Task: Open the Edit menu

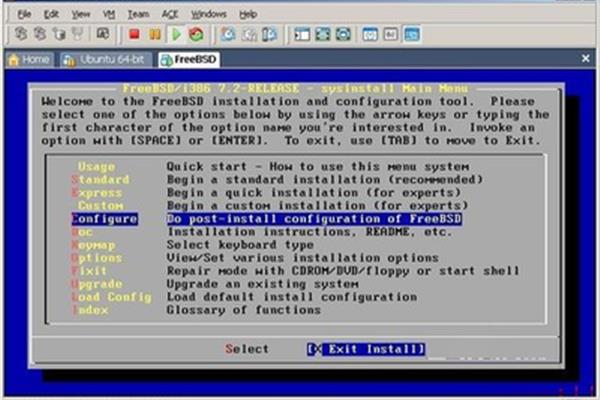Action: pyautogui.click(x=51, y=15)
